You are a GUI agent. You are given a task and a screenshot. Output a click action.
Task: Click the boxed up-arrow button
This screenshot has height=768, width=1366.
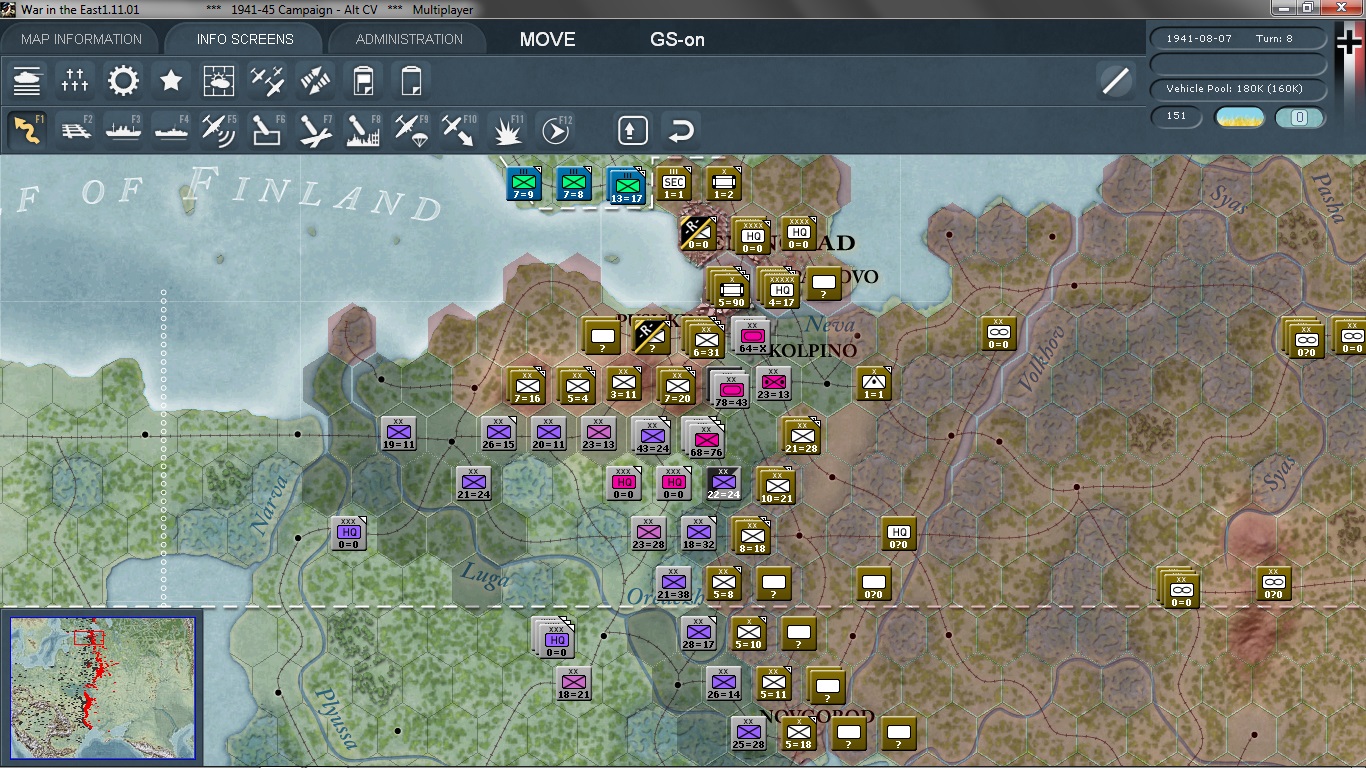pyautogui.click(x=632, y=130)
